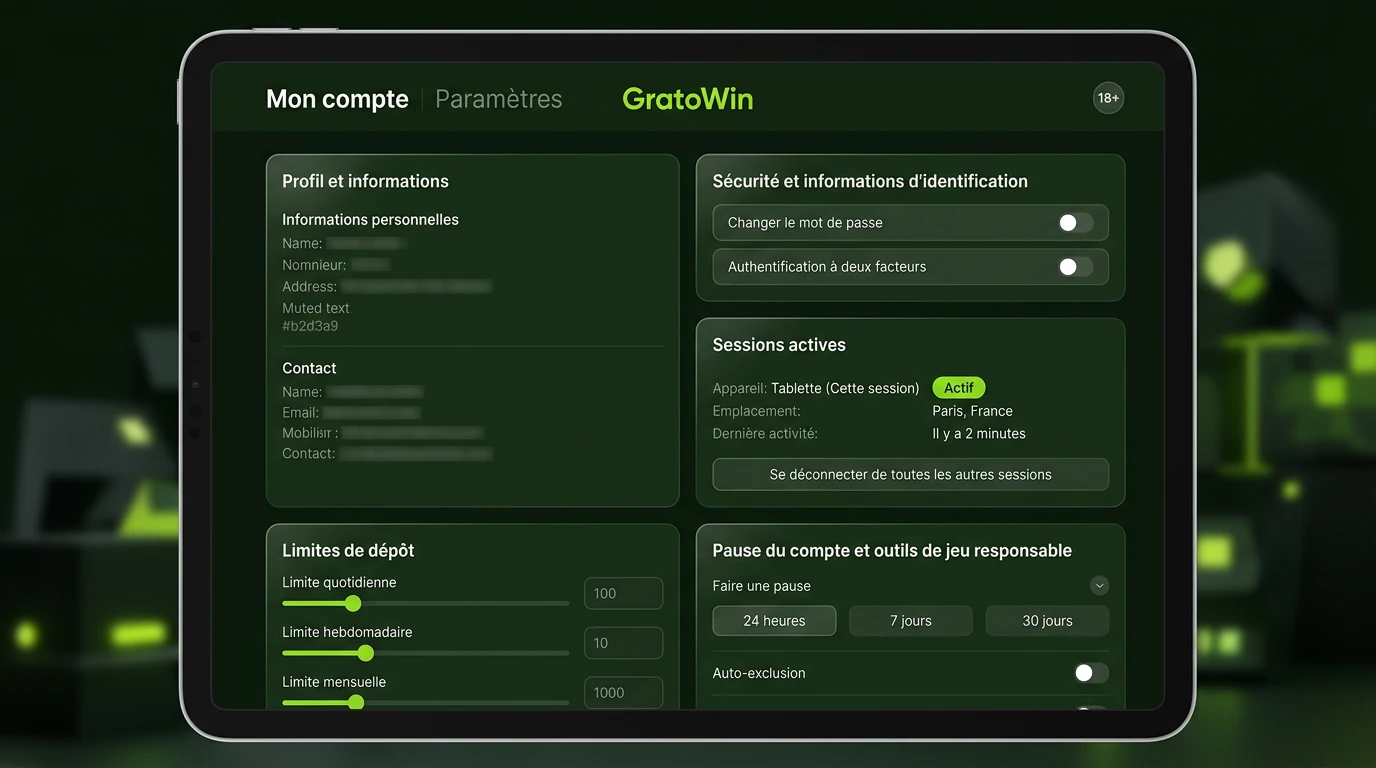Click Tablette (Cette session) device text
Screen dimensions: 1376x768
click(845, 388)
